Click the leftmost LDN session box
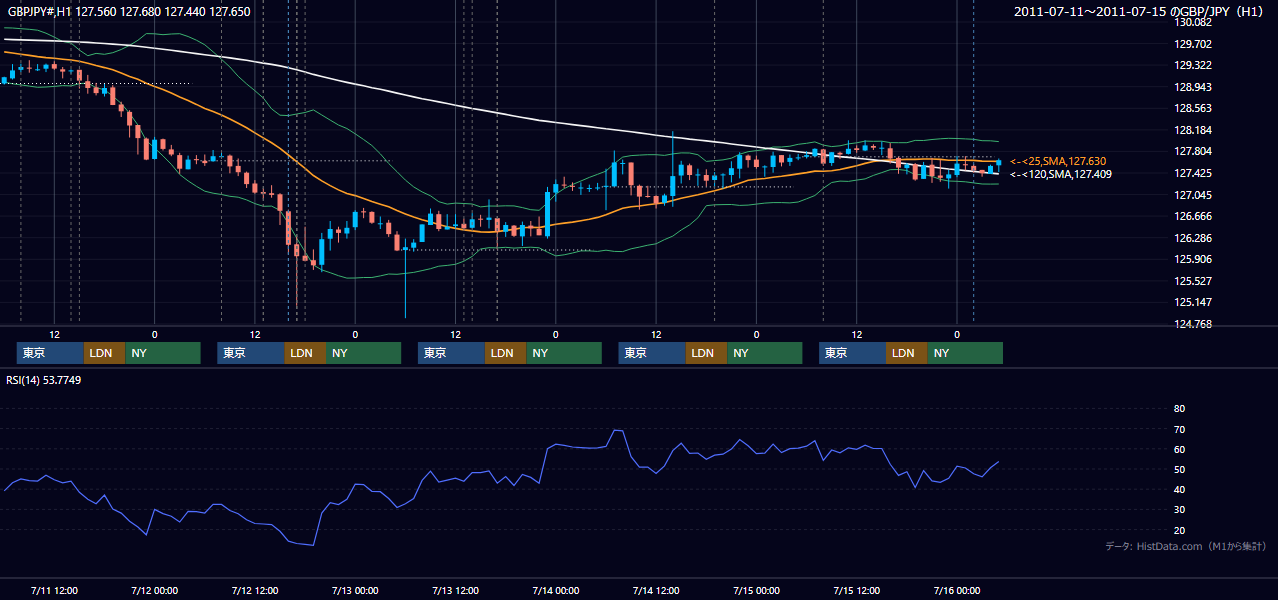This screenshot has width=1278, height=600. (x=104, y=353)
